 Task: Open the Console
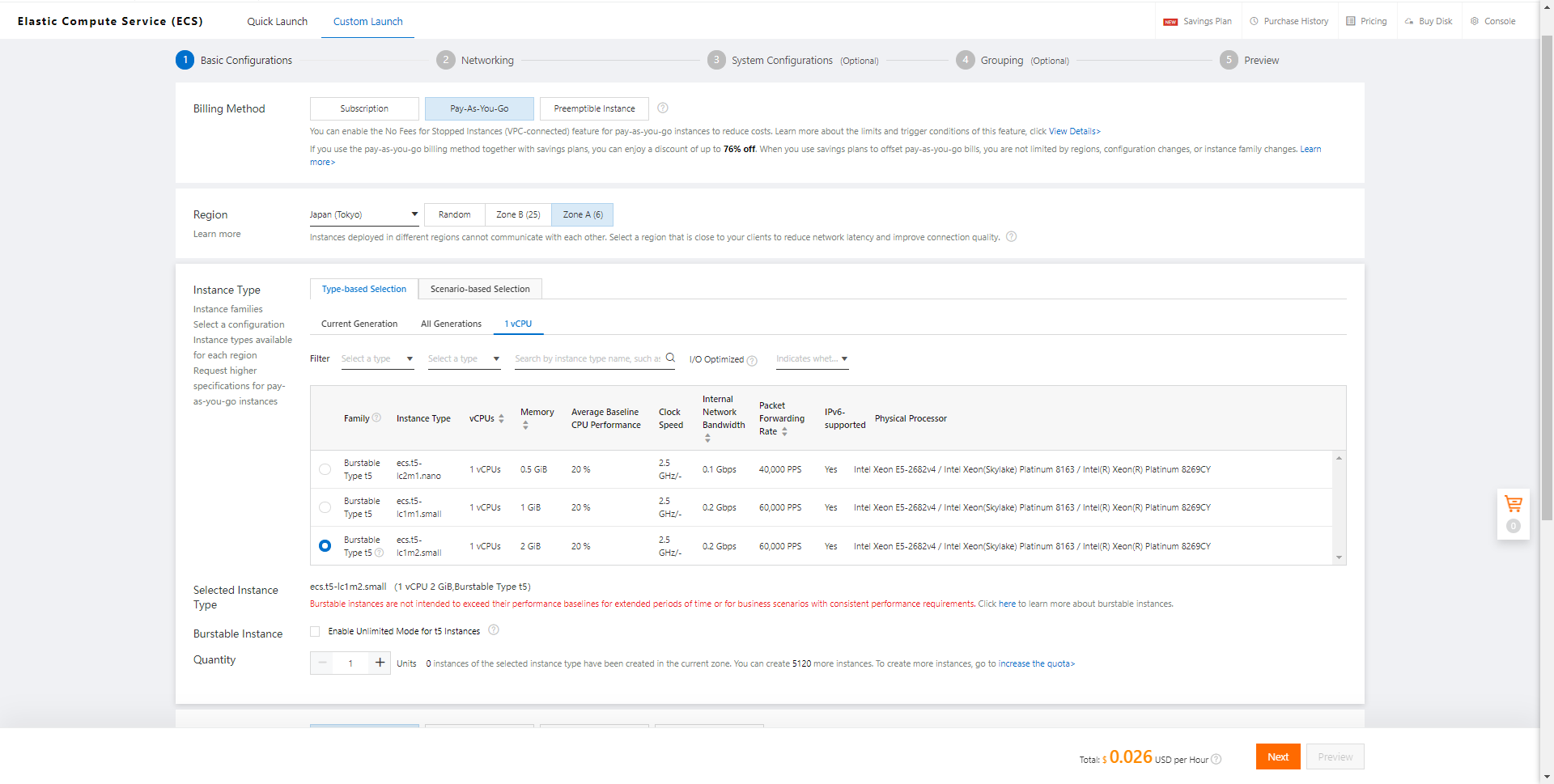coord(1492,22)
